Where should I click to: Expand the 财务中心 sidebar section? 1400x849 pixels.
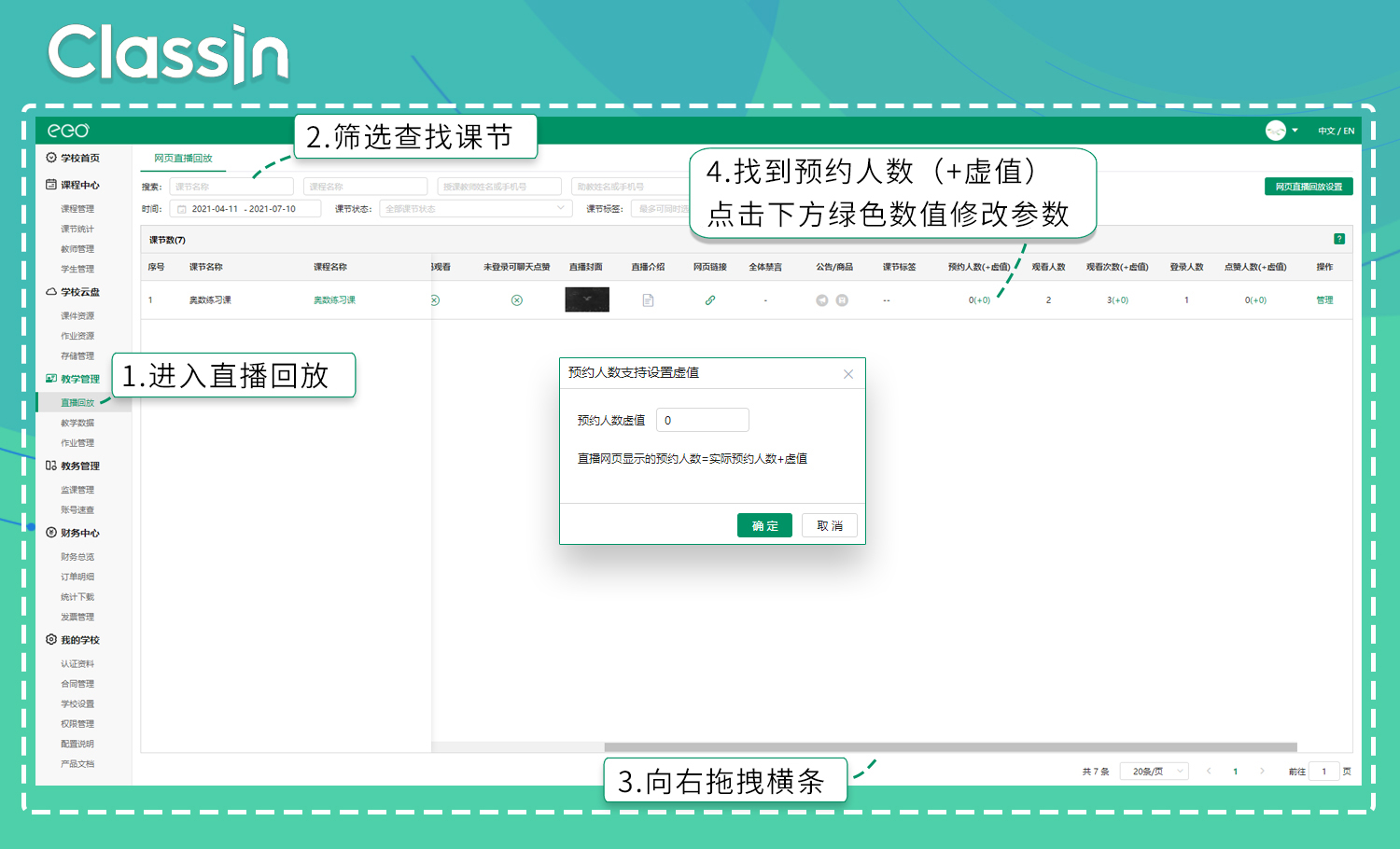click(x=80, y=533)
